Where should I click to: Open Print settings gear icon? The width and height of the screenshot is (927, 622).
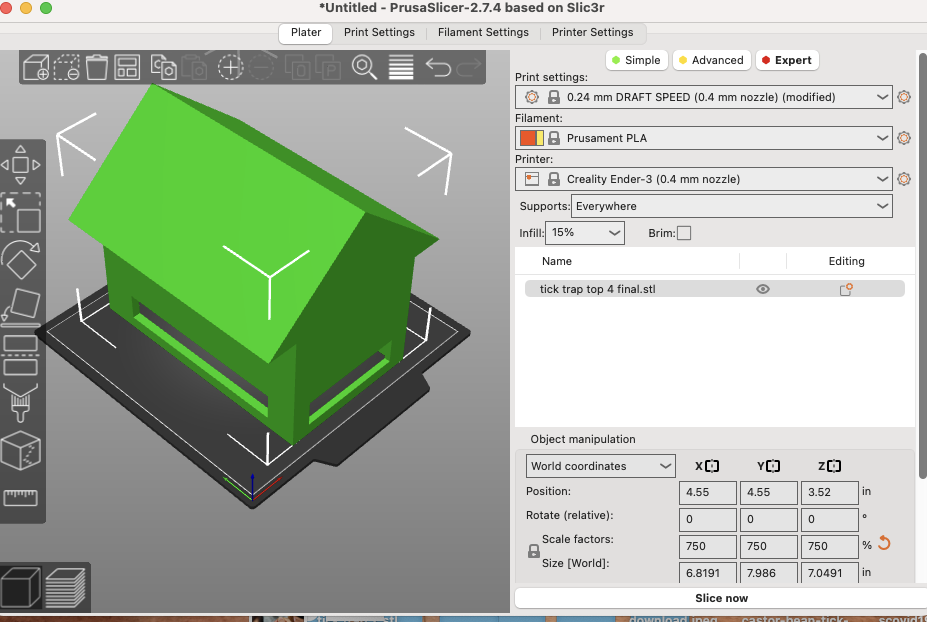coord(904,97)
